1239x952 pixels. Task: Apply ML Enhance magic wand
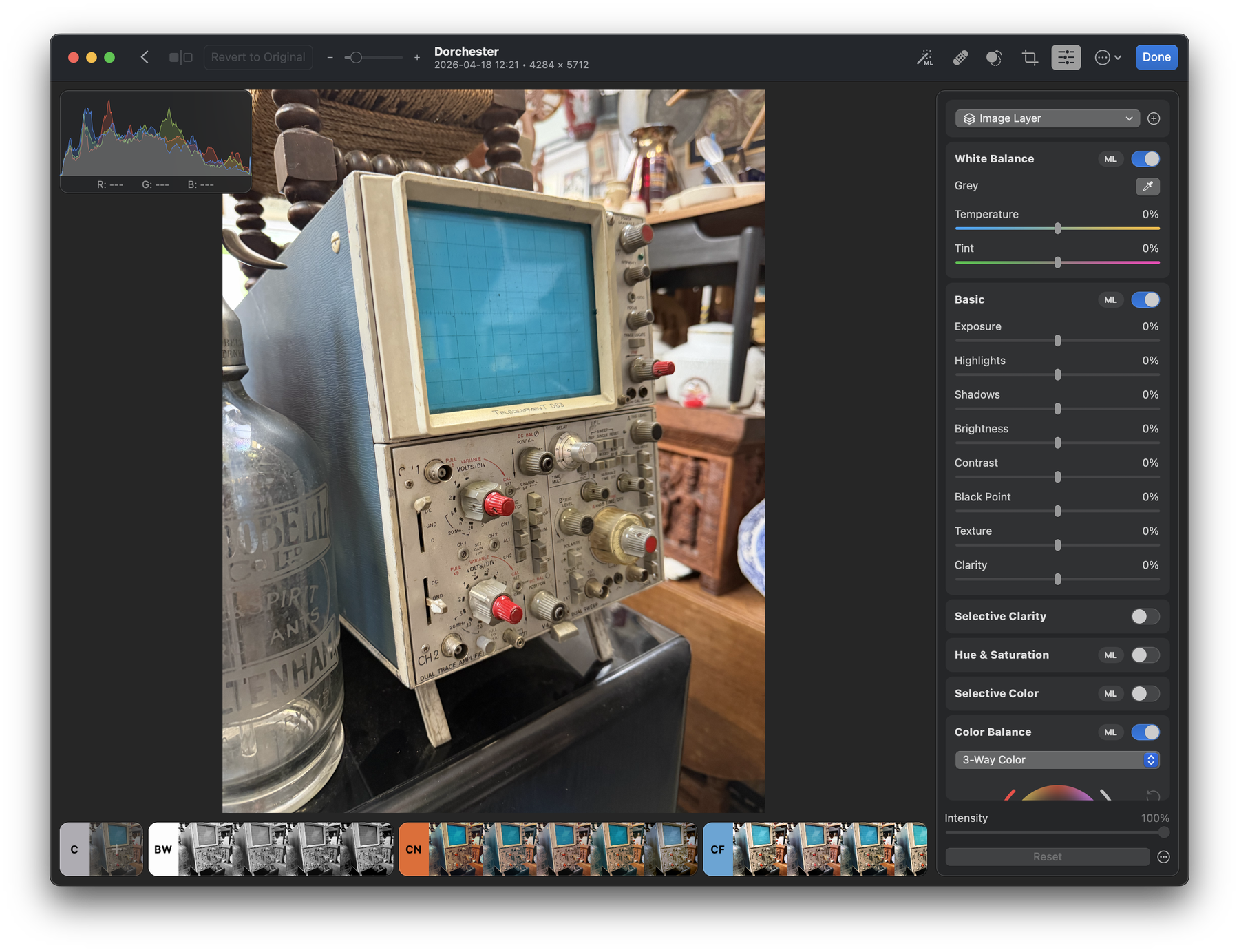(924, 58)
